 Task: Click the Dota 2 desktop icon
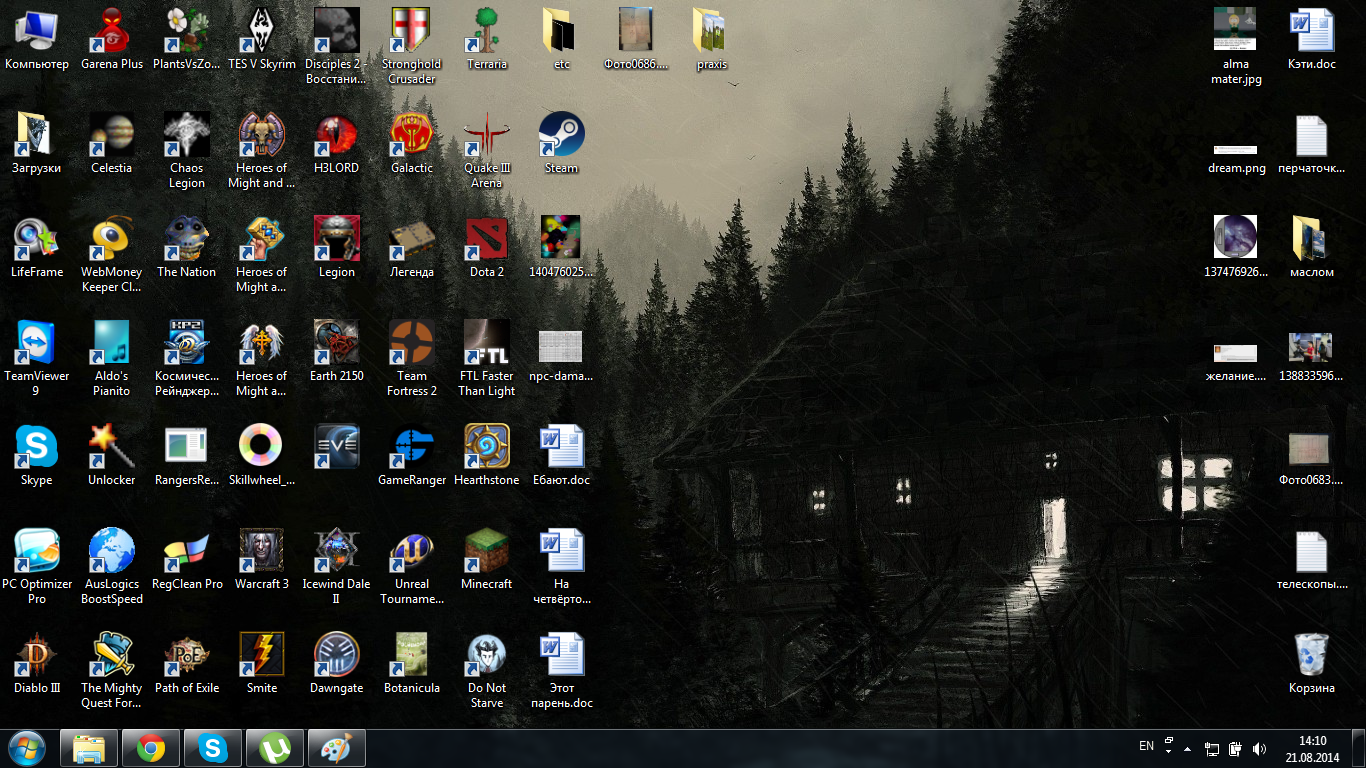tap(487, 247)
